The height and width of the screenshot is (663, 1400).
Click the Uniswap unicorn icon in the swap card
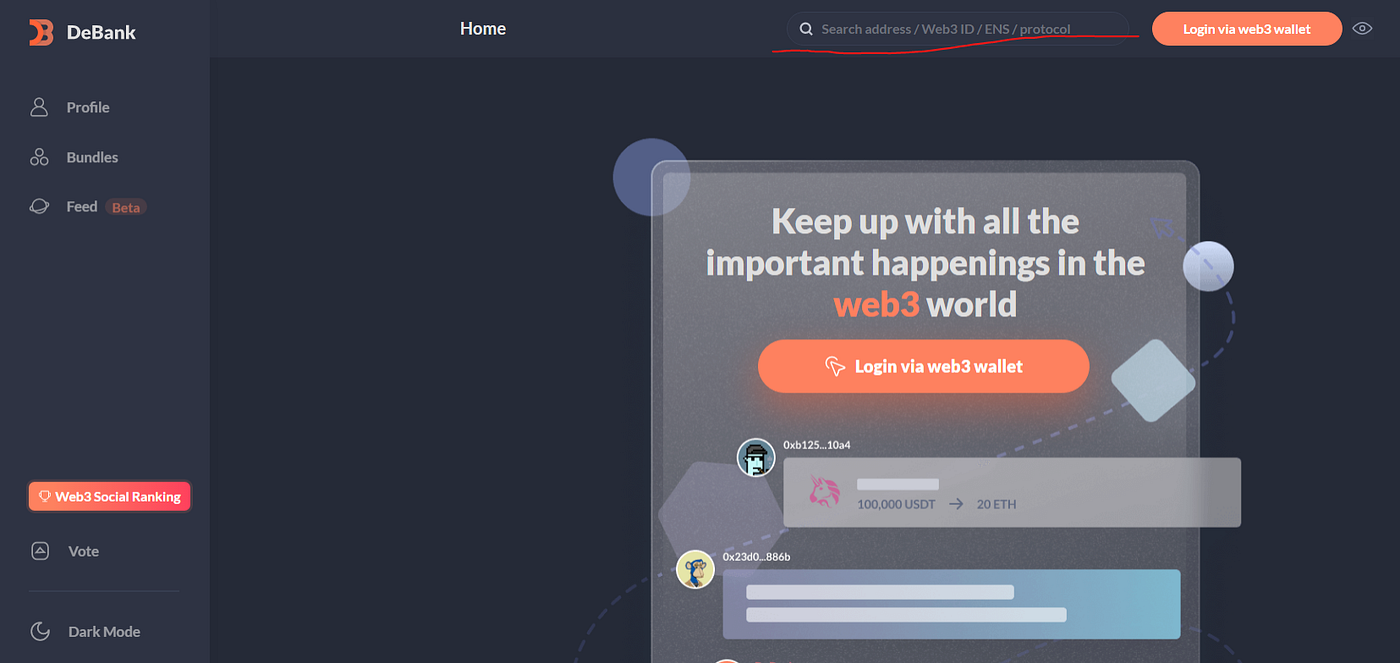pos(824,493)
